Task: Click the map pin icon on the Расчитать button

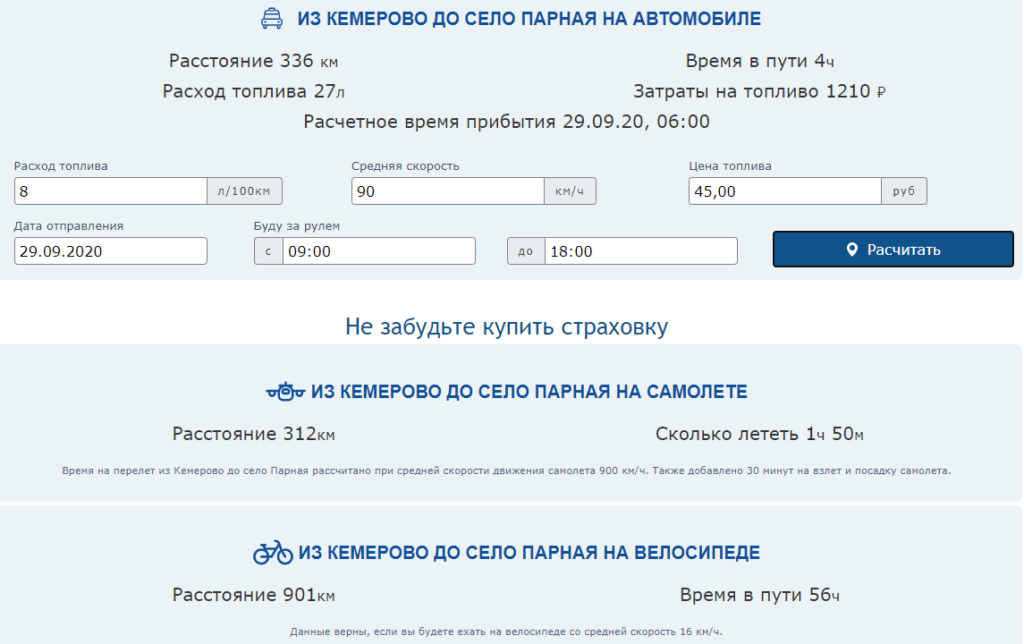Action: tap(852, 250)
